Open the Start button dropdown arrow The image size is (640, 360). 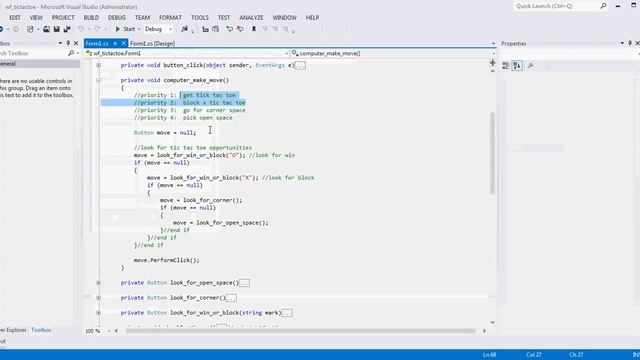tap(139, 29)
